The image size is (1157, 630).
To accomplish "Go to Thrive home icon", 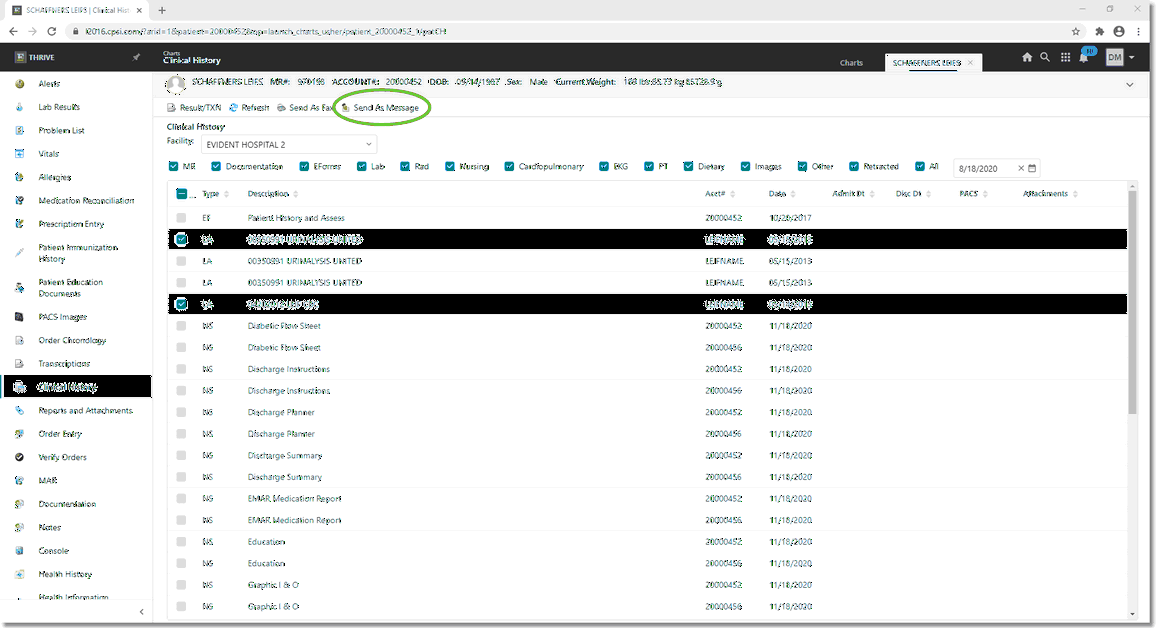I will [1026, 58].
